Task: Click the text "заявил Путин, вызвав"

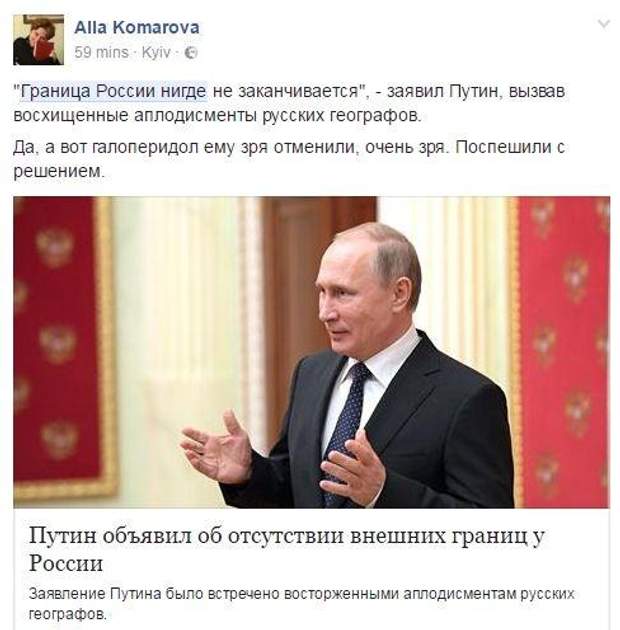Action: (x=476, y=91)
